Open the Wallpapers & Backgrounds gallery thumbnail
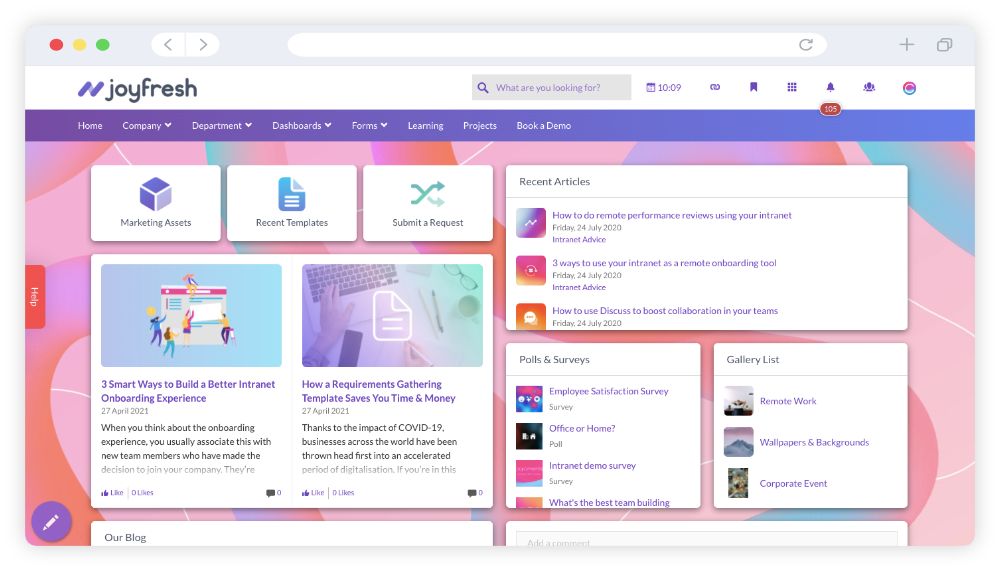The image size is (1000, 571). tap(739, 442)
